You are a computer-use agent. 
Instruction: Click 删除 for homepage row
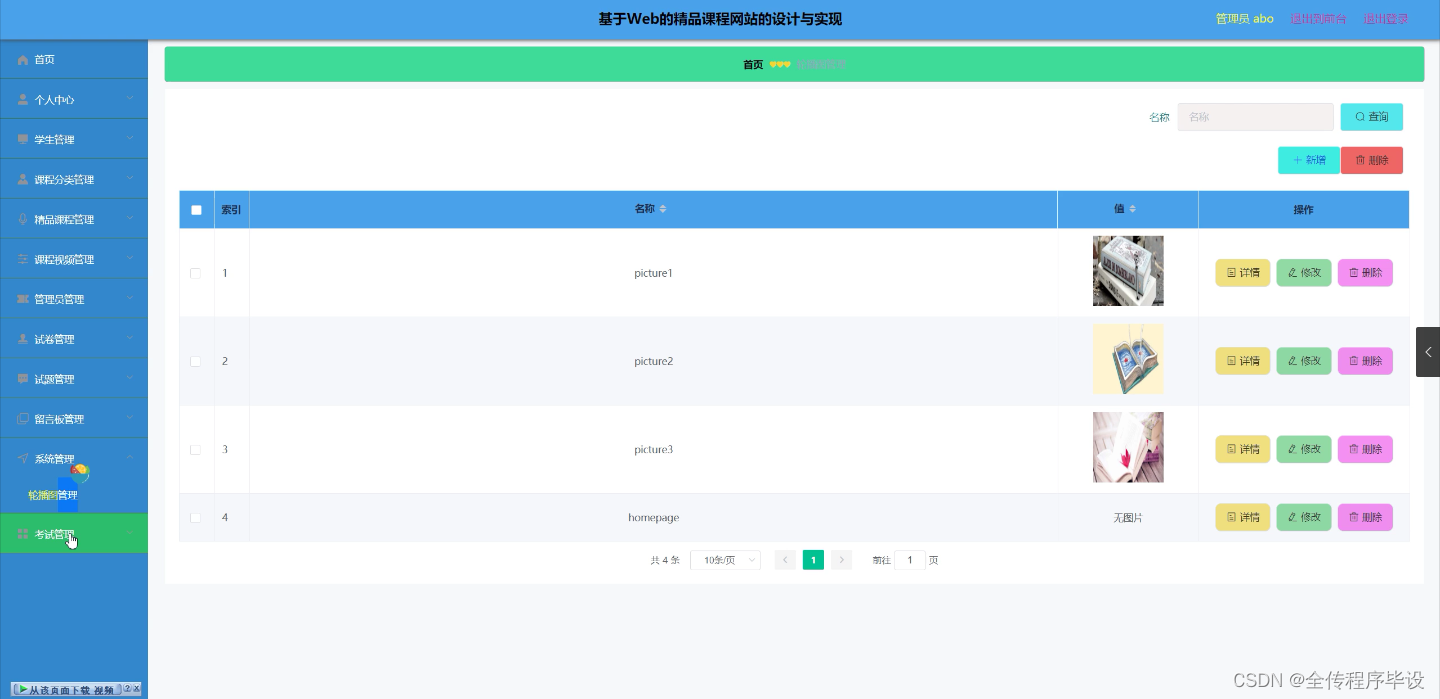point(1365,517)
